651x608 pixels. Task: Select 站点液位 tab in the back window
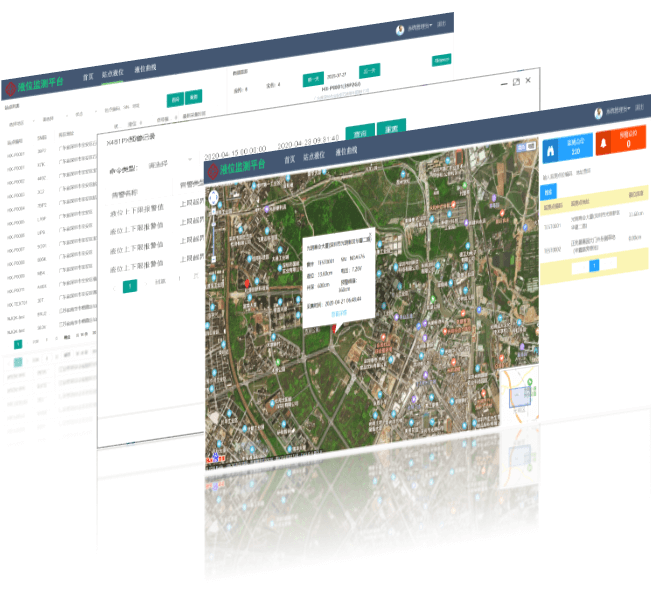point(113,74)
